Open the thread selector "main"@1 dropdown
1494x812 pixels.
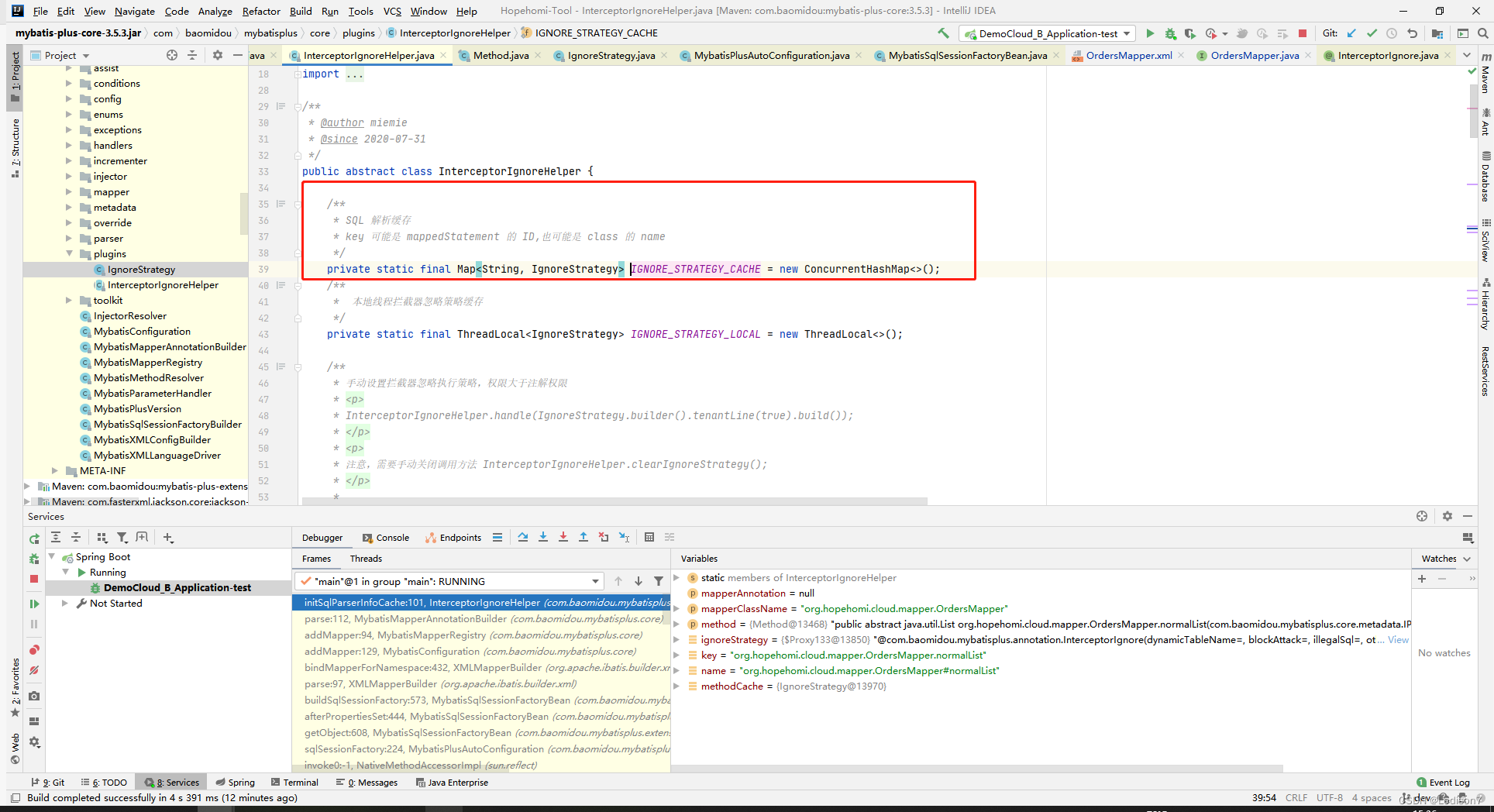(449, 581)
